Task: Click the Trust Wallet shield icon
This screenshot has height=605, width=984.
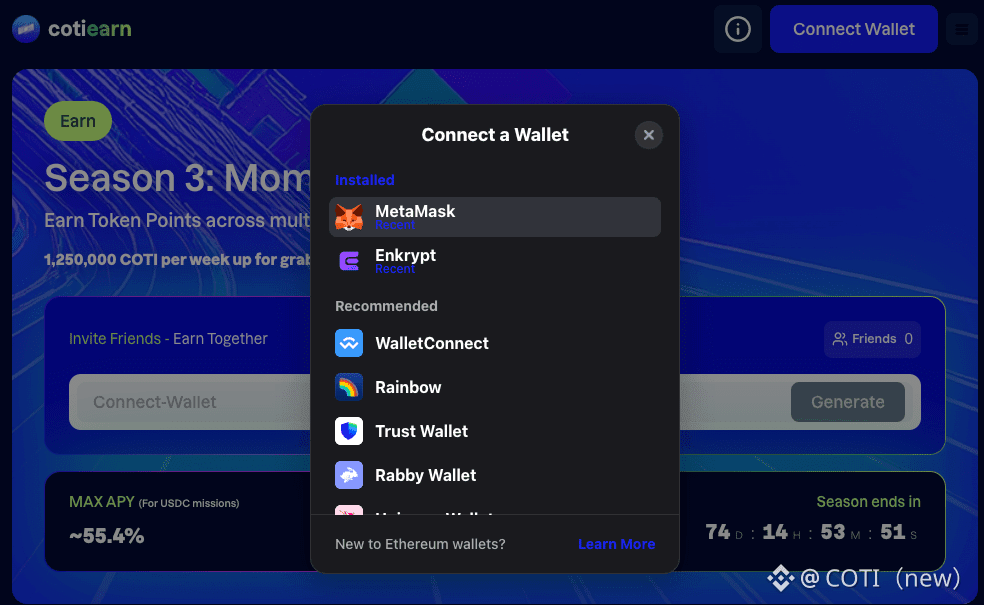Action: (349, 431)
